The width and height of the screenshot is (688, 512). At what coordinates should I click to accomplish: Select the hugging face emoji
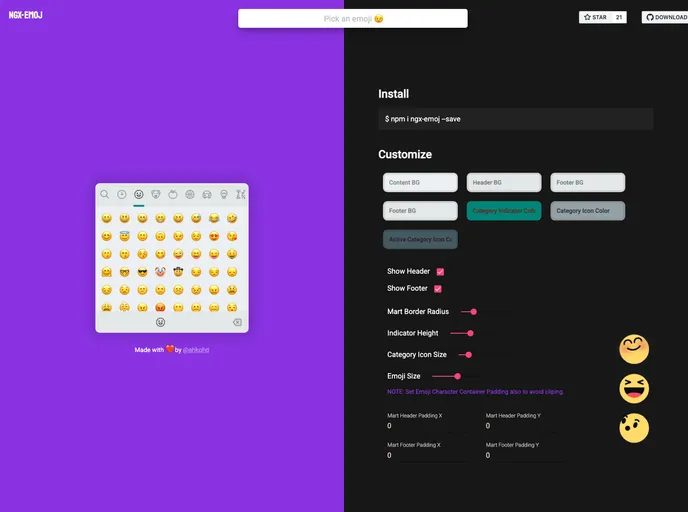pos(107,272)
